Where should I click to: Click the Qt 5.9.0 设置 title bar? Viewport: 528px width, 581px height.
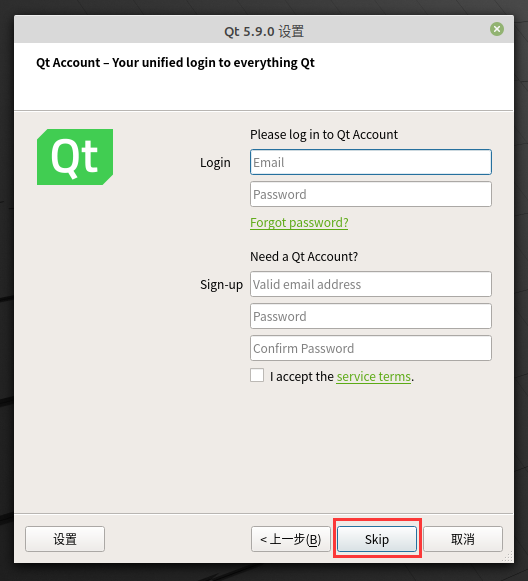pos(264,31)
